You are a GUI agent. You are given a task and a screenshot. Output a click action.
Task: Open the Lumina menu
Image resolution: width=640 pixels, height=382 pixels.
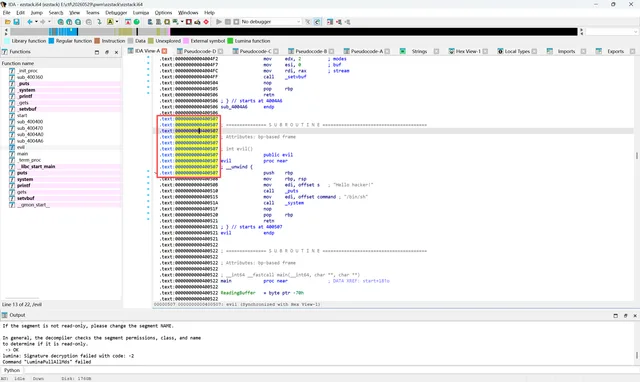click(x=141, y=13)
